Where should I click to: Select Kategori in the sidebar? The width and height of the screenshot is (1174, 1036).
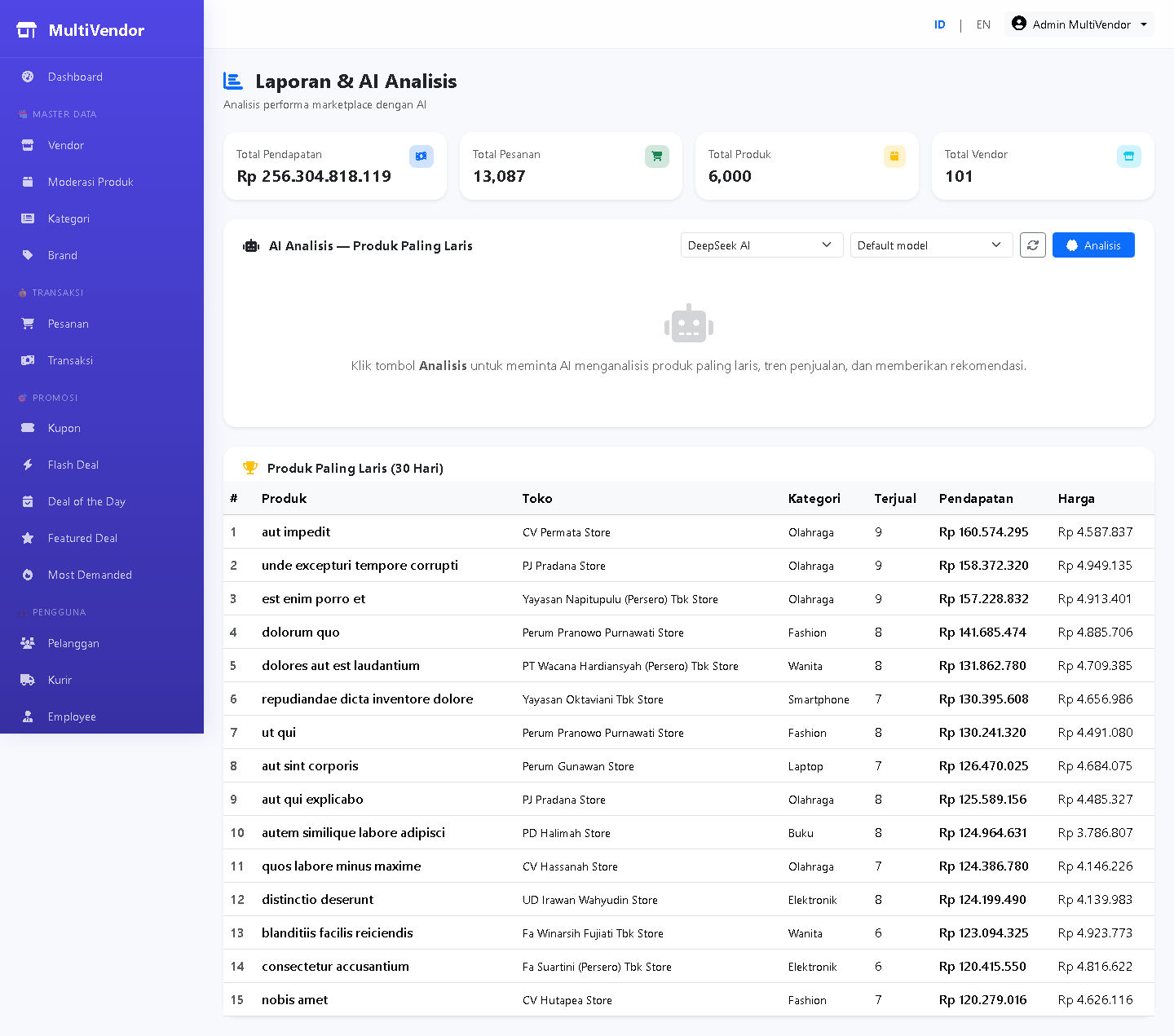pyautogui.click(x=102, y=218)
